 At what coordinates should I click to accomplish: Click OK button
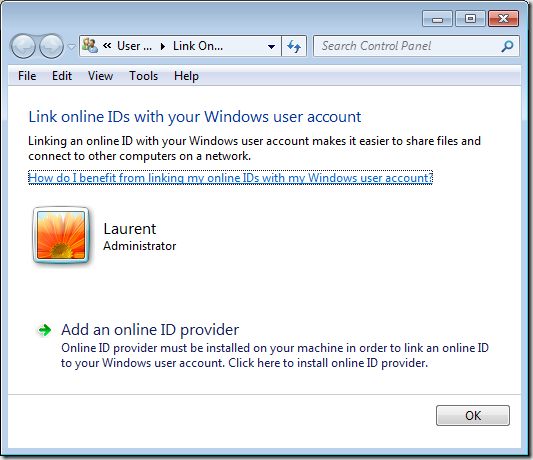coord(473,415)
